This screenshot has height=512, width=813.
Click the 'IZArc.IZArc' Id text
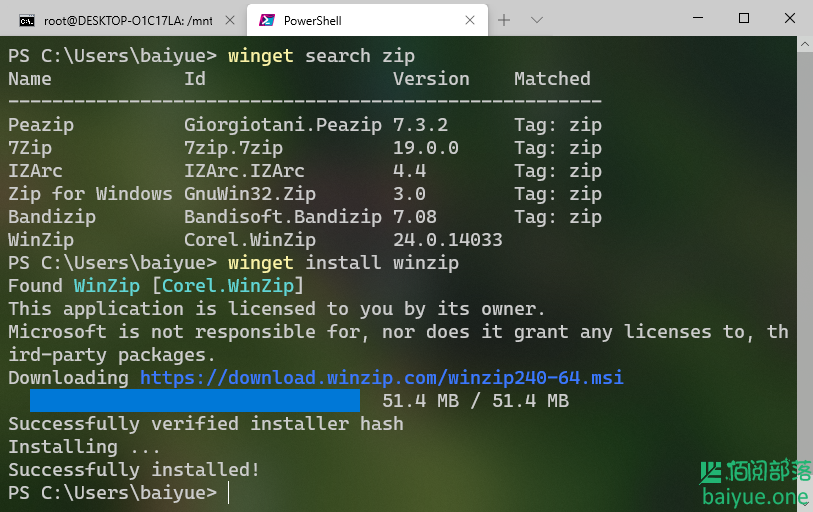(x=244, y=171)
